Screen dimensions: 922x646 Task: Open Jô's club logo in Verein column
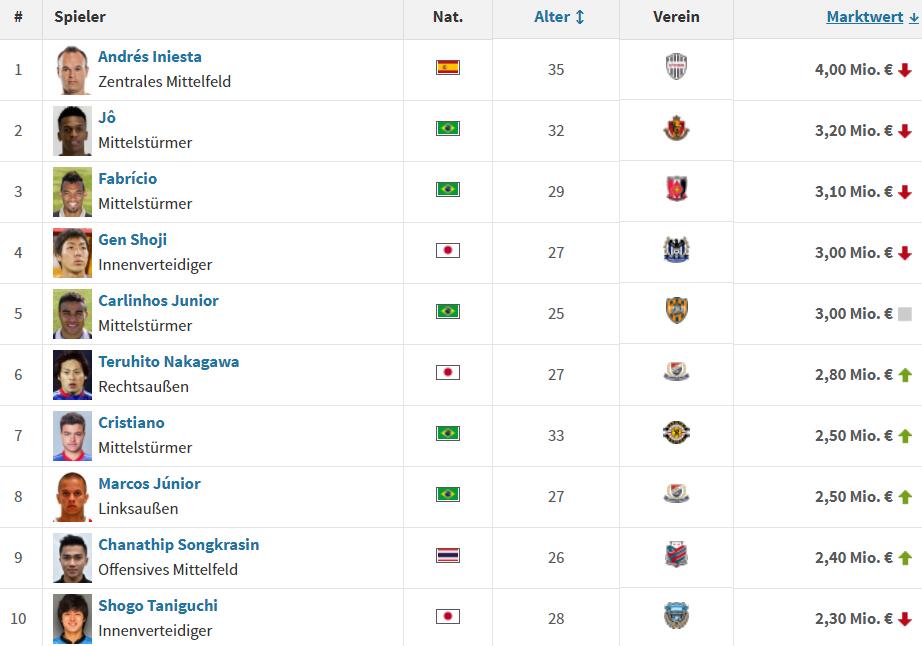676,128
